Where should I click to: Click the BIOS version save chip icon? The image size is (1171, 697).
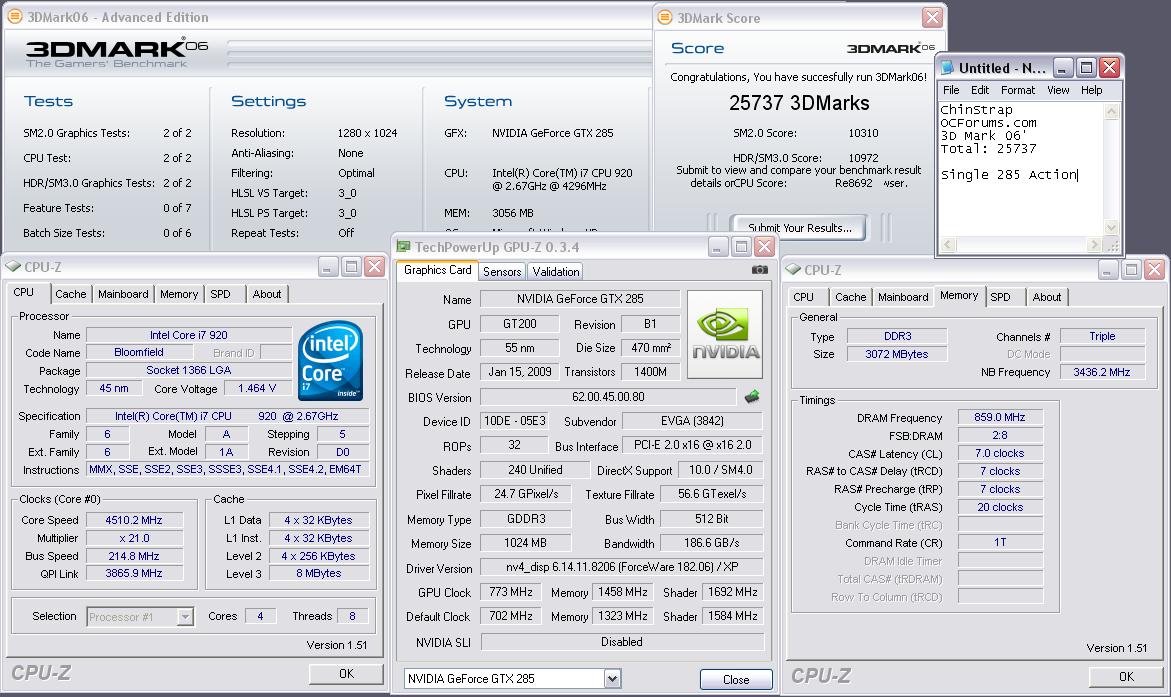752,397
